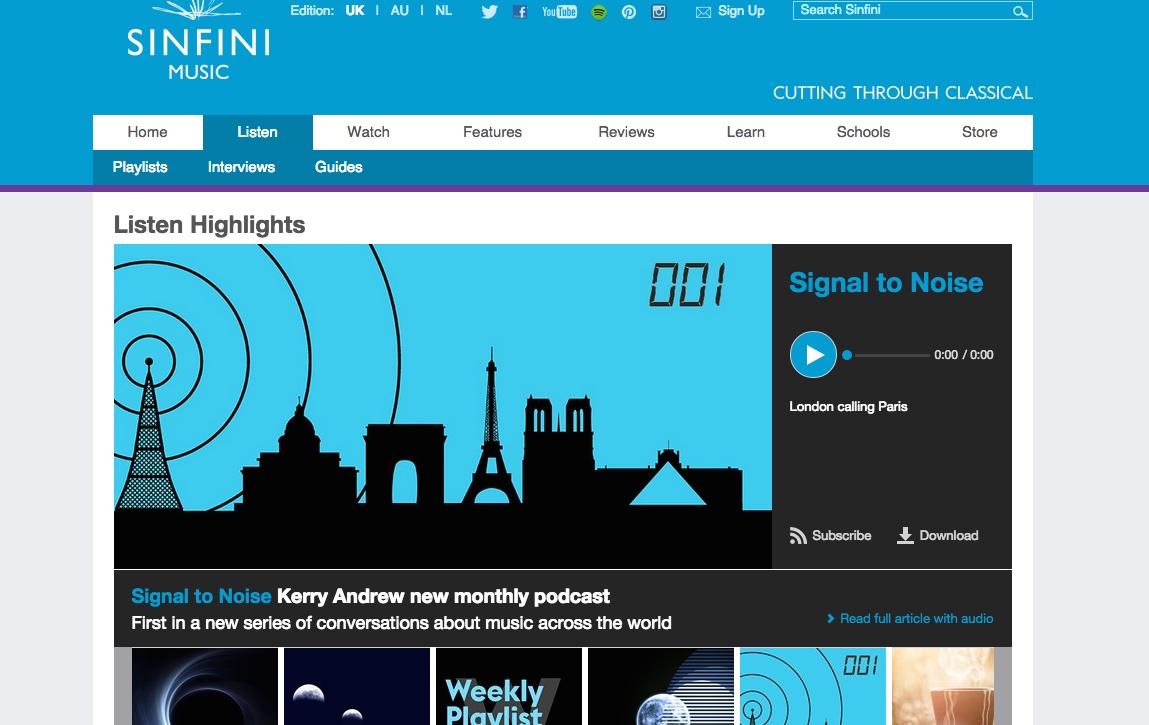This screenshot has width=1149, height=725.
Task: Click the Signal to Noise player title
Action: 886,283
